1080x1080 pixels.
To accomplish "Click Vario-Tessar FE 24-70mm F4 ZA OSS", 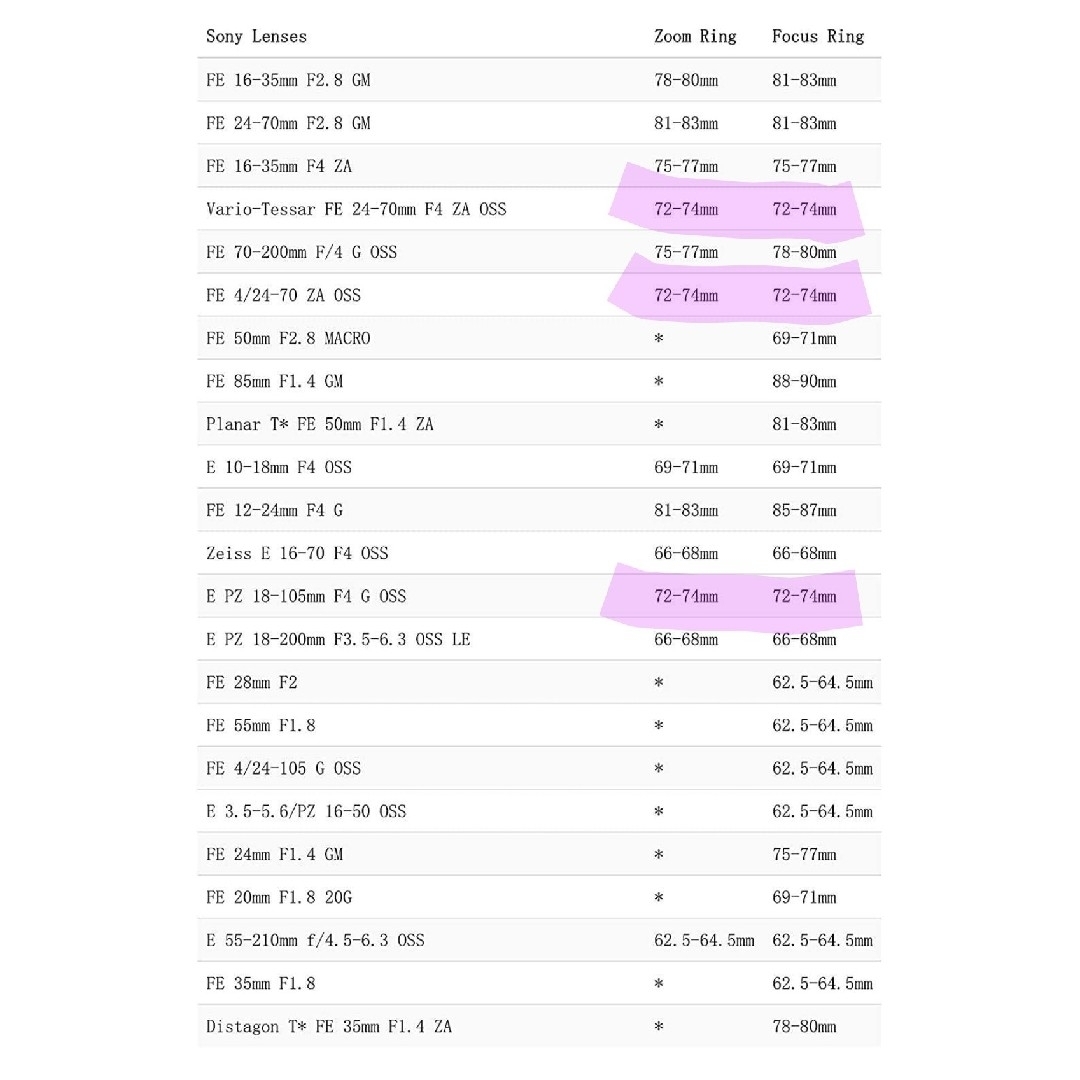I will click(355, 209).
